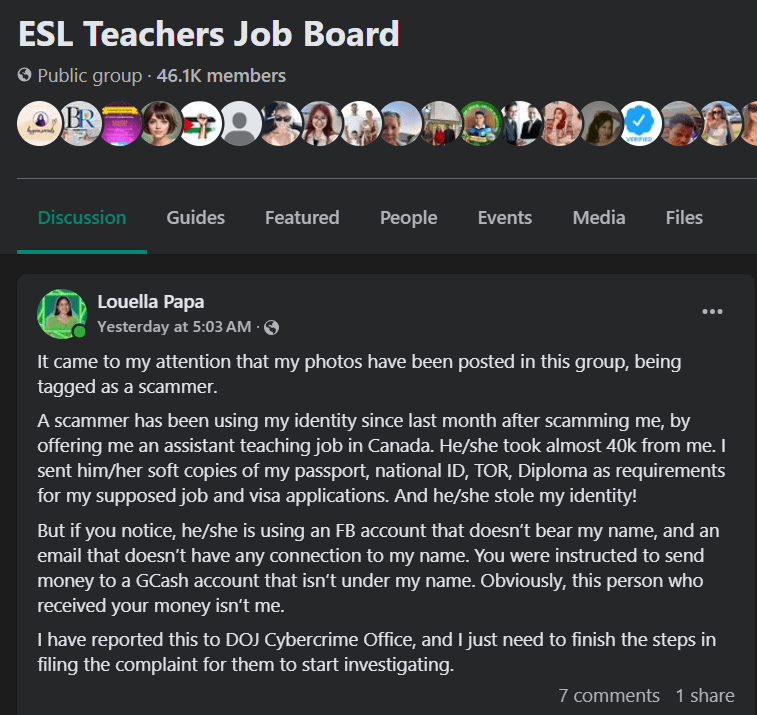The width and height of the screenshot is (757, 715).
Task: Switch to the Media tab
Action: pyautogui.click(x=599, y=217)
